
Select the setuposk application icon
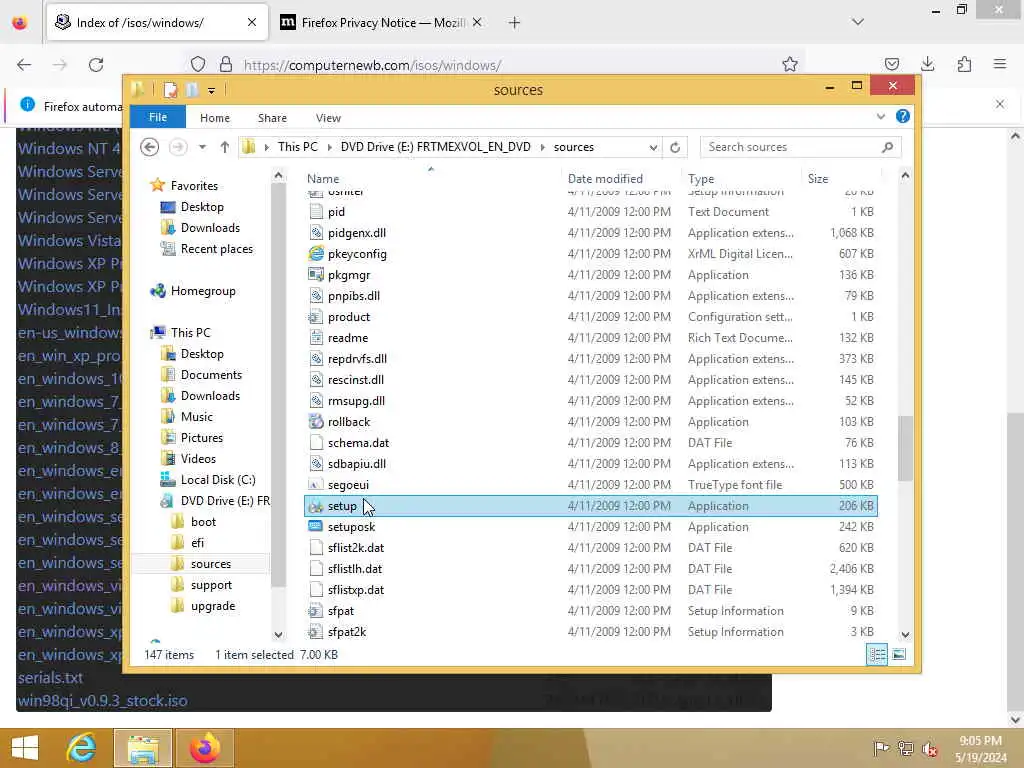pyautogui.click(x=316, y=526)
